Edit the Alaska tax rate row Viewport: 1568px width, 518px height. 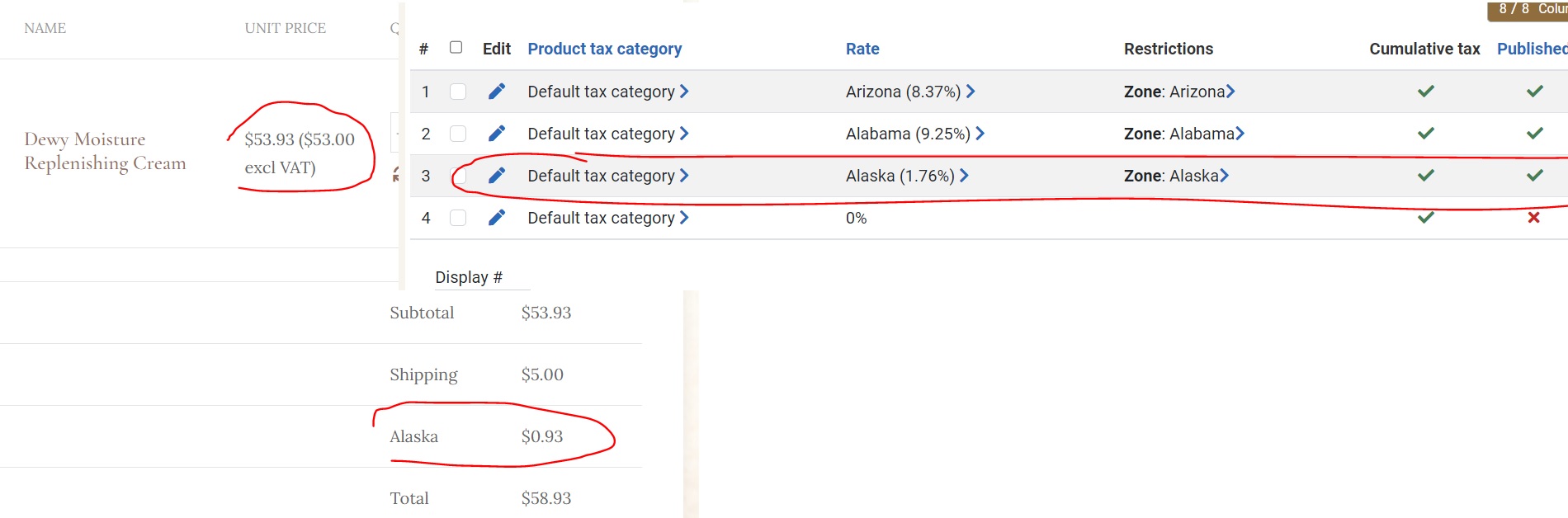[x=497, y=176]
